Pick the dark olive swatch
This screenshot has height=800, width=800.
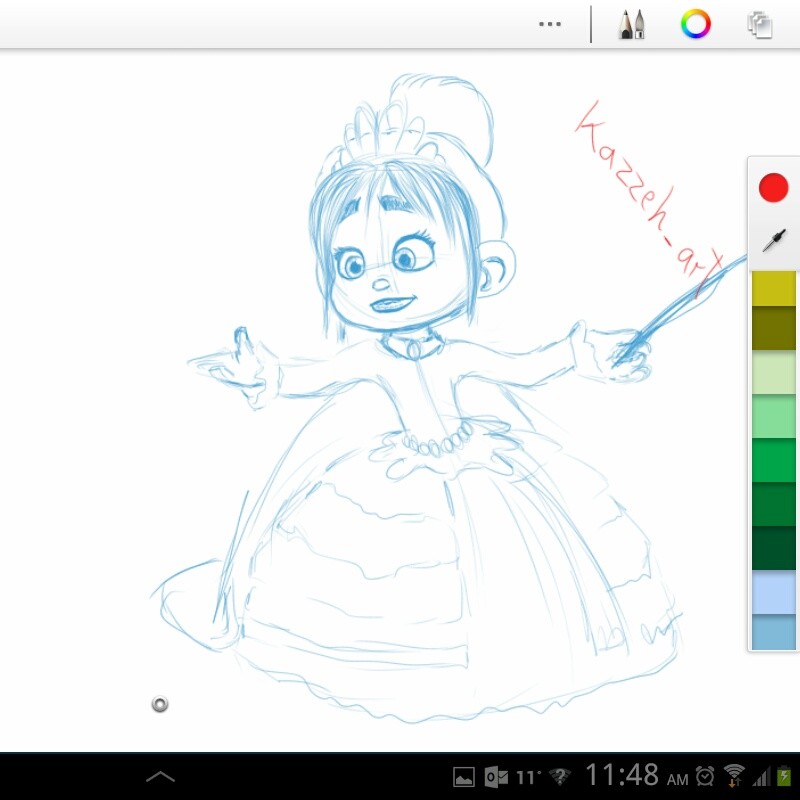tap(774, 328)
